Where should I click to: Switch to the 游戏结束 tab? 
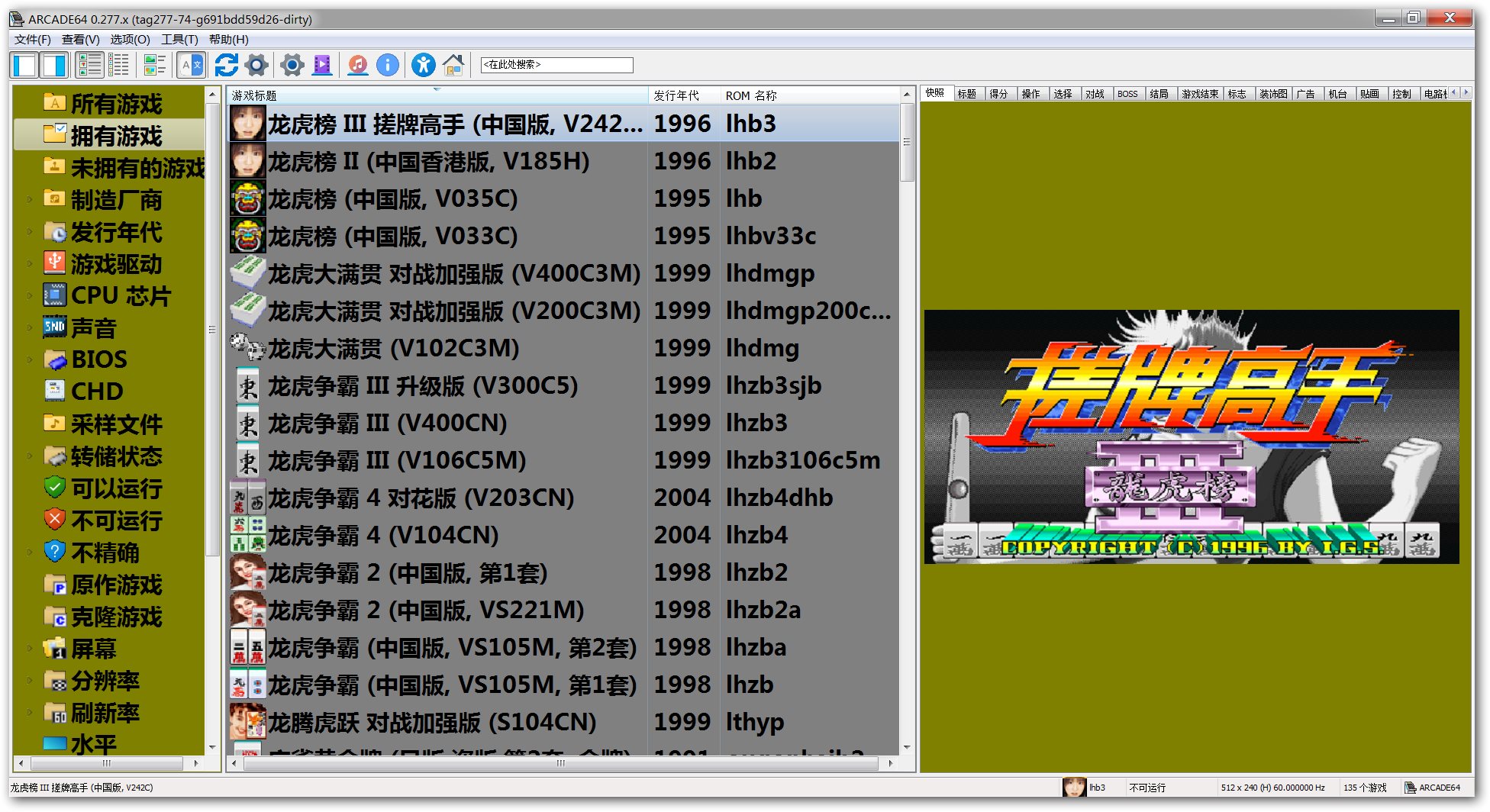click(x=1200, y=94)
